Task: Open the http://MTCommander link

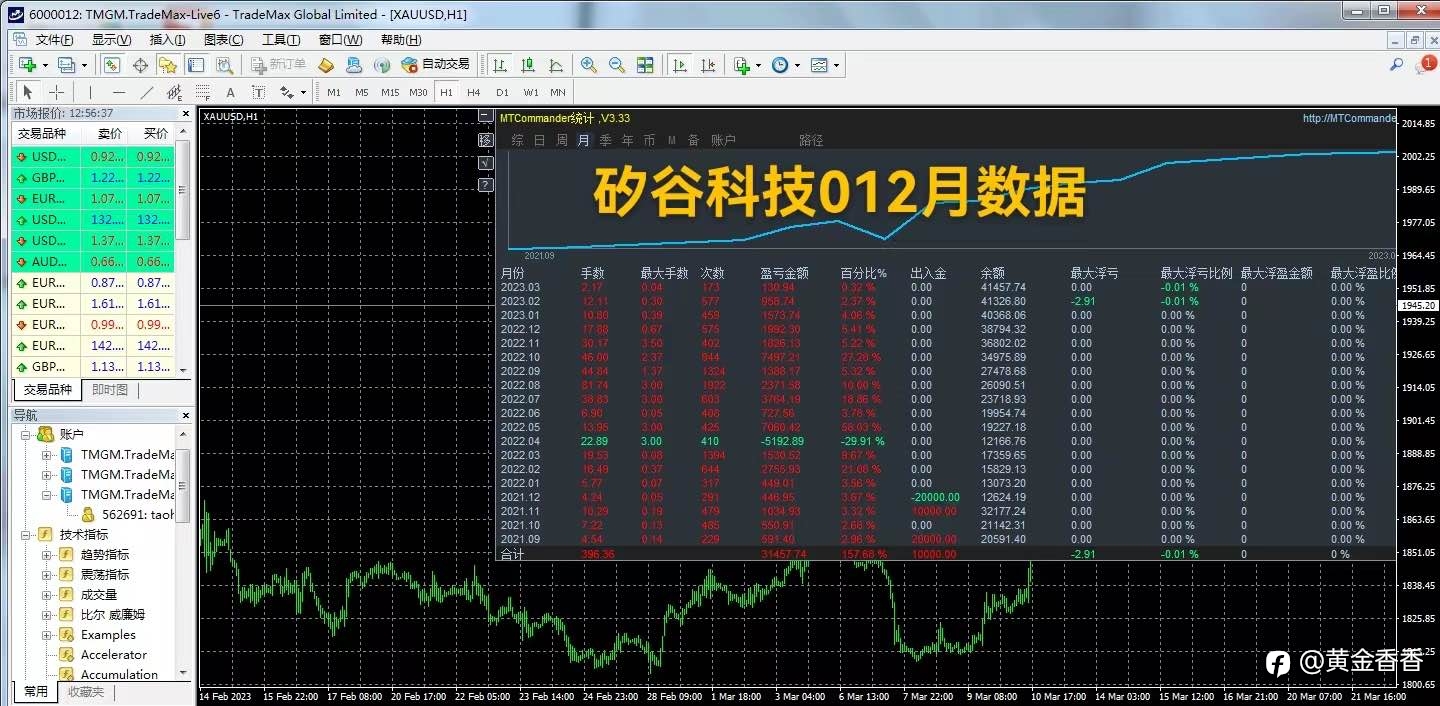Action: pyautogui.click(x=1348, y=118)
